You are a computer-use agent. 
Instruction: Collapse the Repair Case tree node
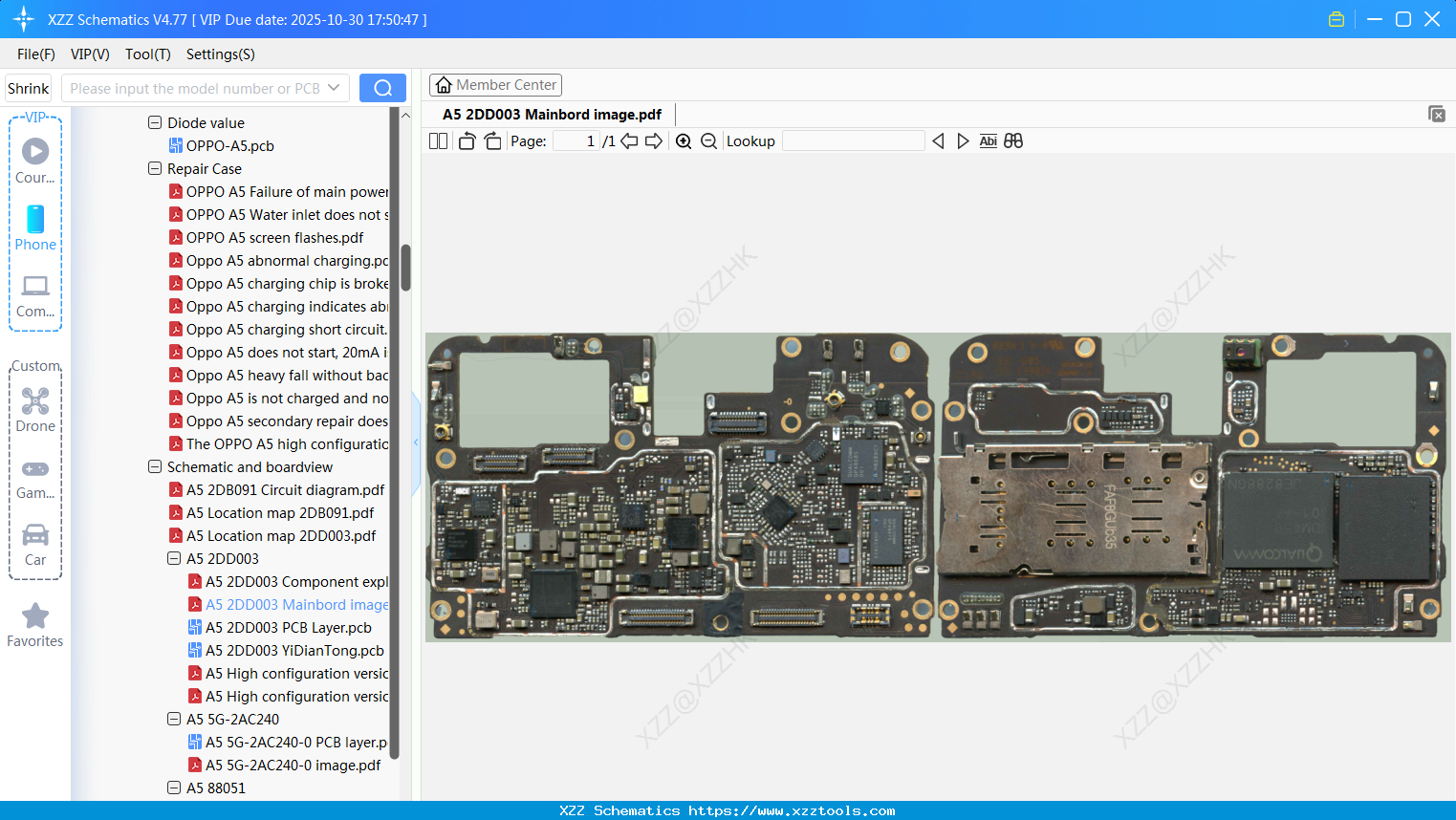[154, 168]
